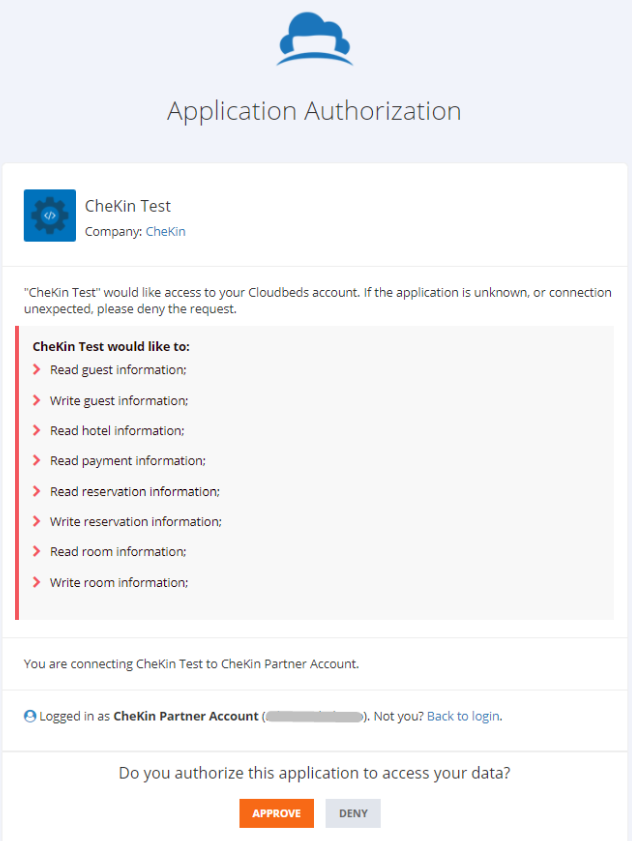This screenshot has height=841, width=632.
Task: Follow the Back to login link
Action: pyautogui.click(x=464, y=716)
